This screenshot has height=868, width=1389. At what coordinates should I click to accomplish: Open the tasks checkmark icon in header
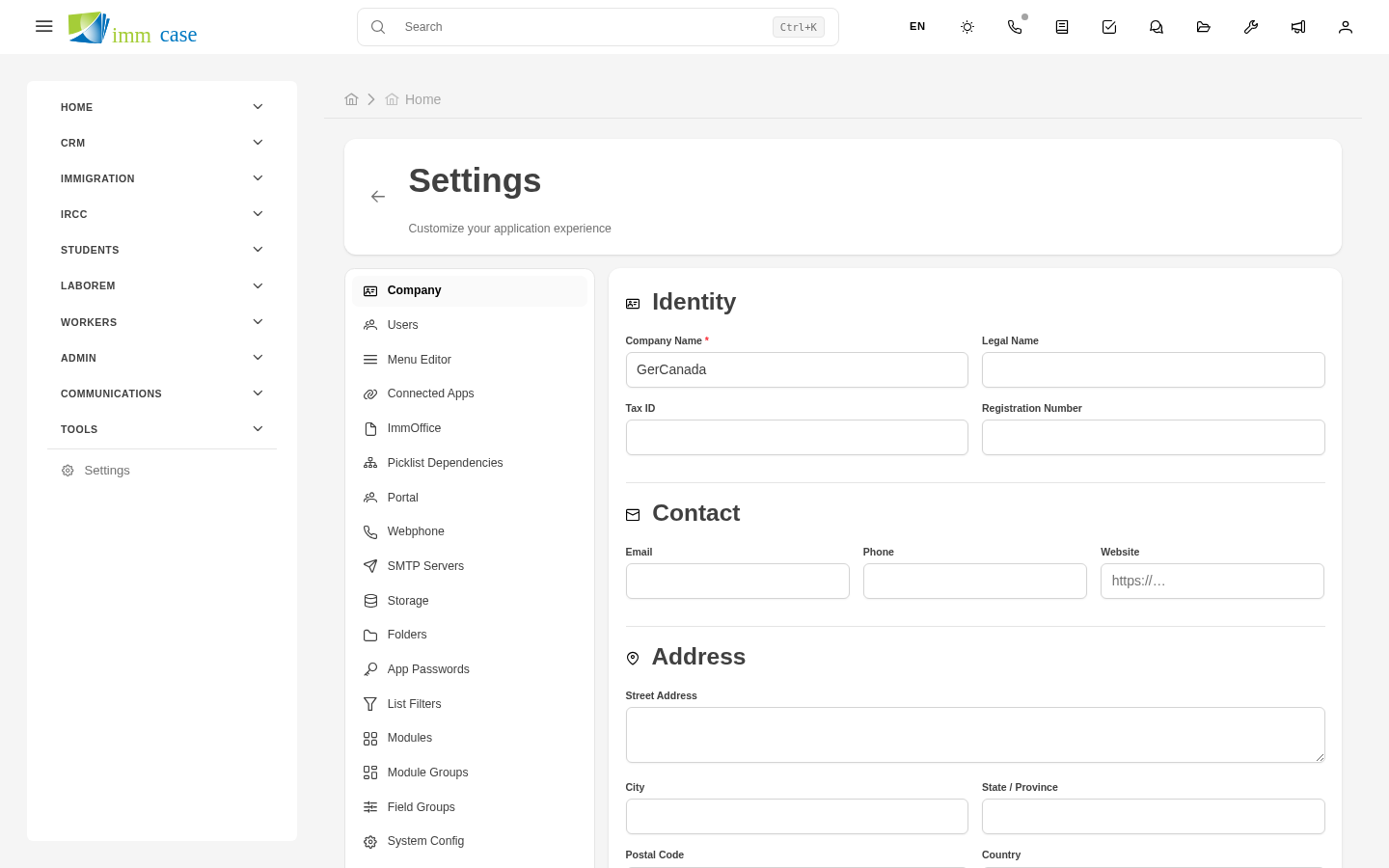[1109, 27]
